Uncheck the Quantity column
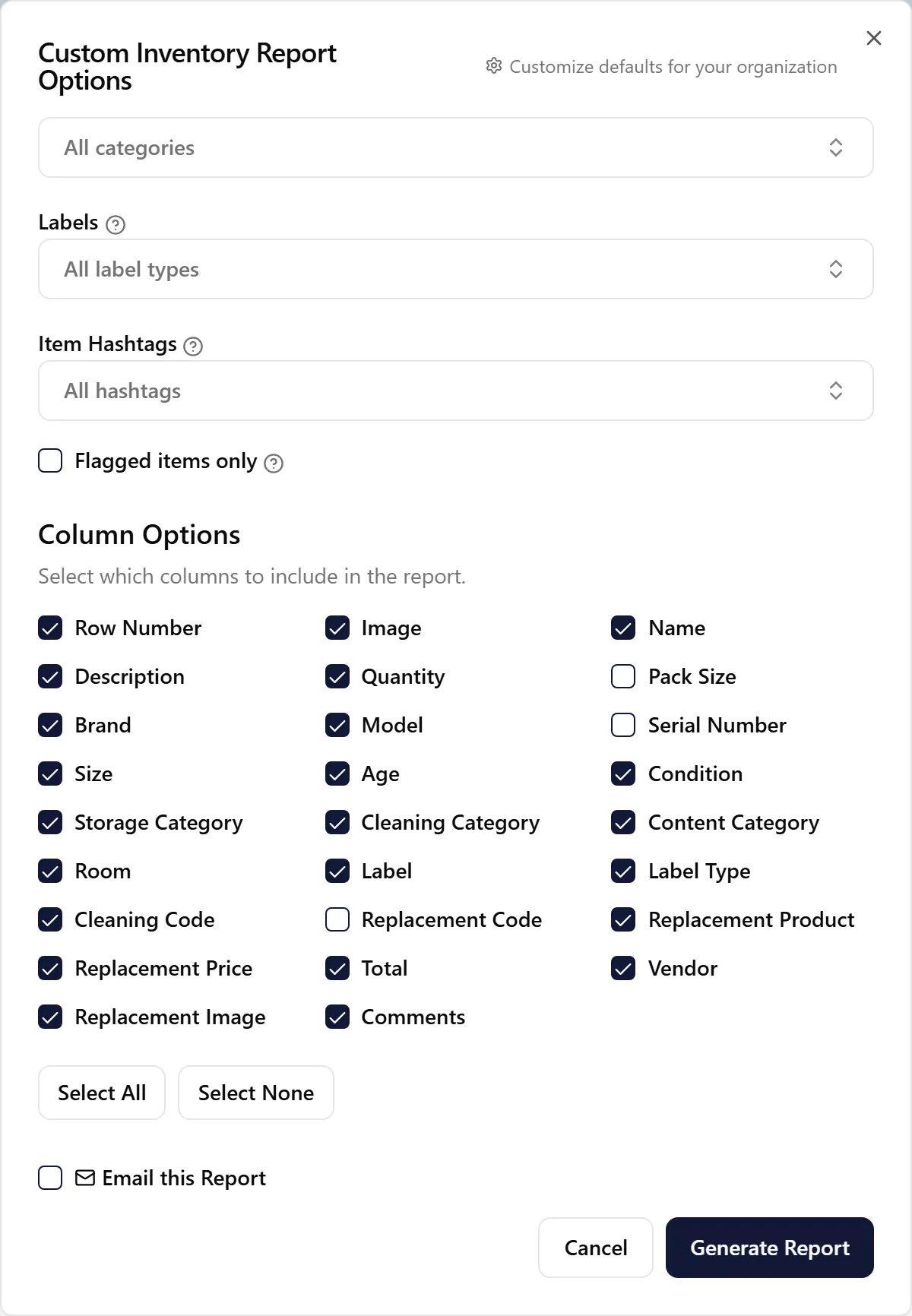Viewport: 912px width, 1316px height. (x=337, y=676)
